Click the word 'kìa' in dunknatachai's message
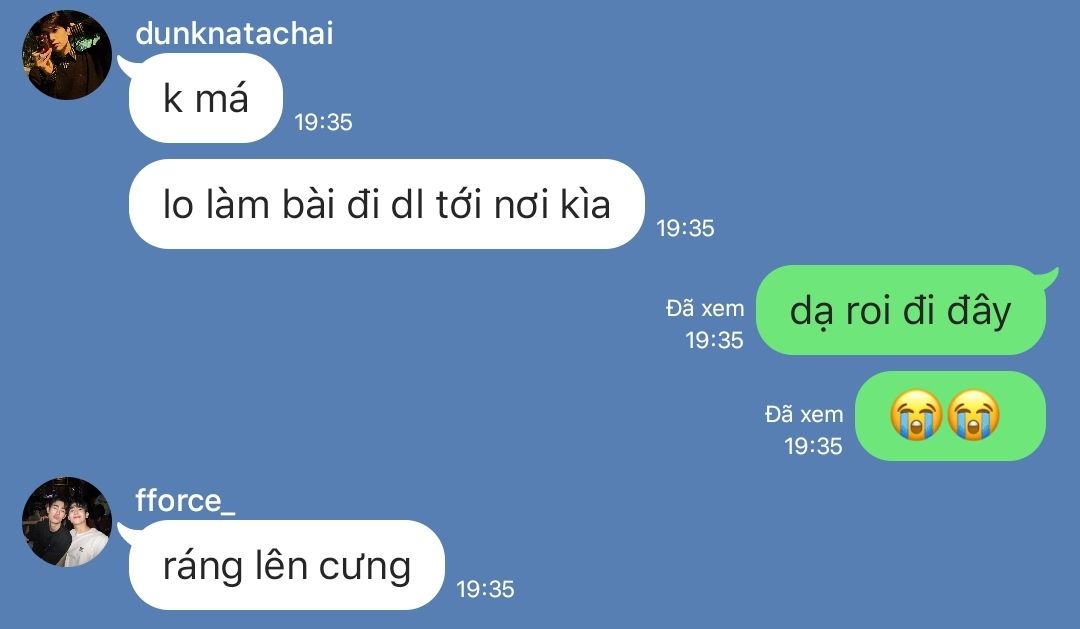 585,205
